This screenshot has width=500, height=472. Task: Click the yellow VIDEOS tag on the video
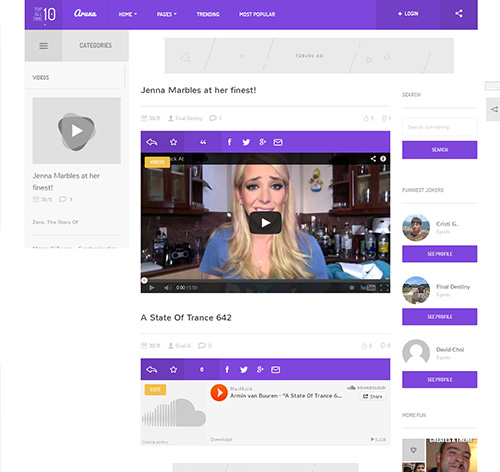point(157,162)
